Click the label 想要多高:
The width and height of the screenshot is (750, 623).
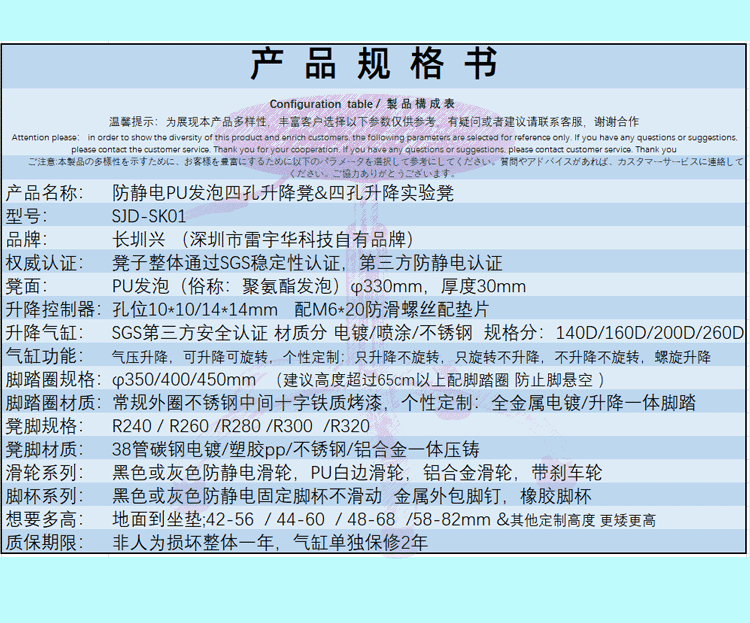pos(44,520)
